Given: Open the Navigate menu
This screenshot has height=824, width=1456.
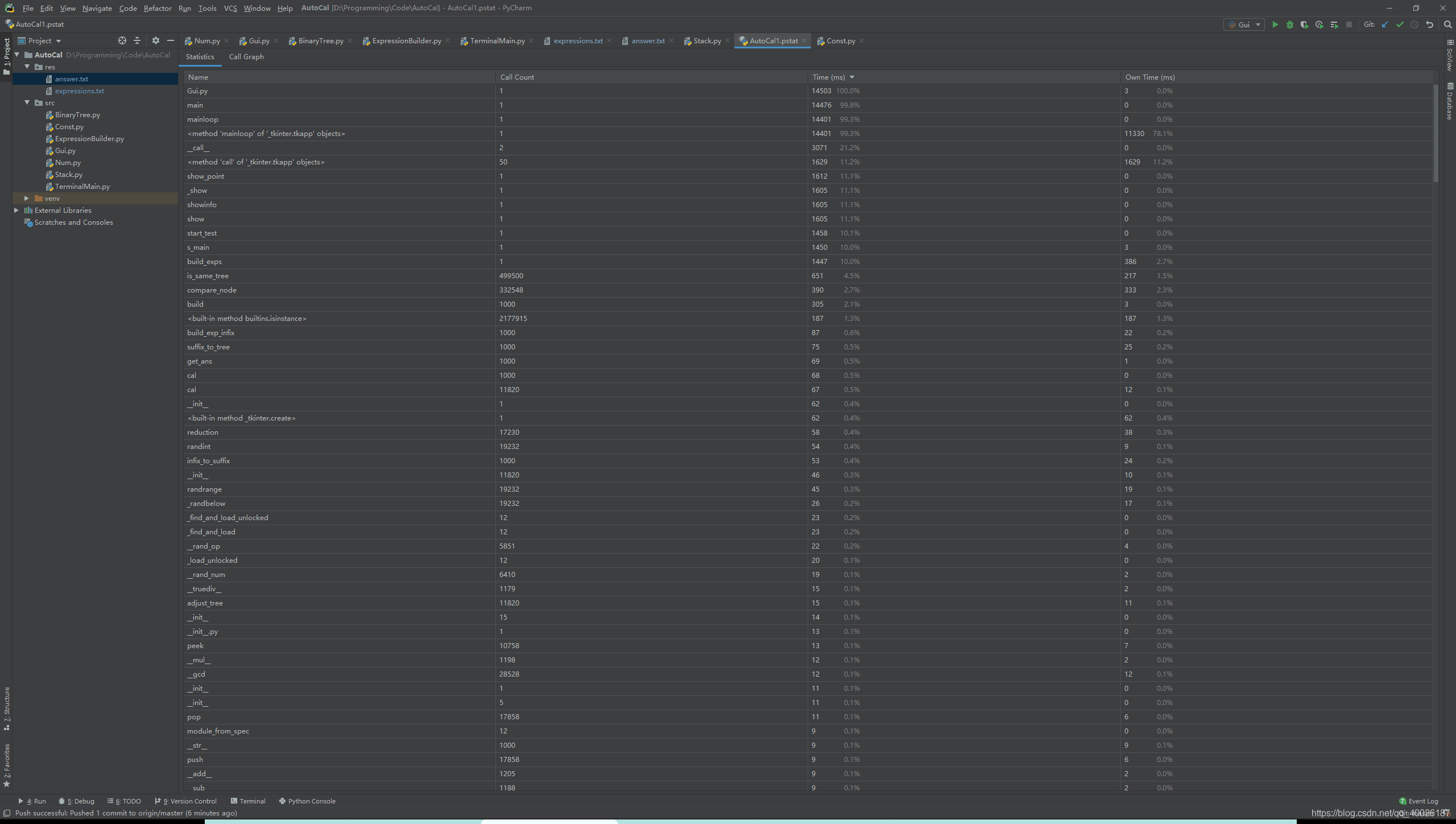Looking at the screenshot, I should pos(97,8).
